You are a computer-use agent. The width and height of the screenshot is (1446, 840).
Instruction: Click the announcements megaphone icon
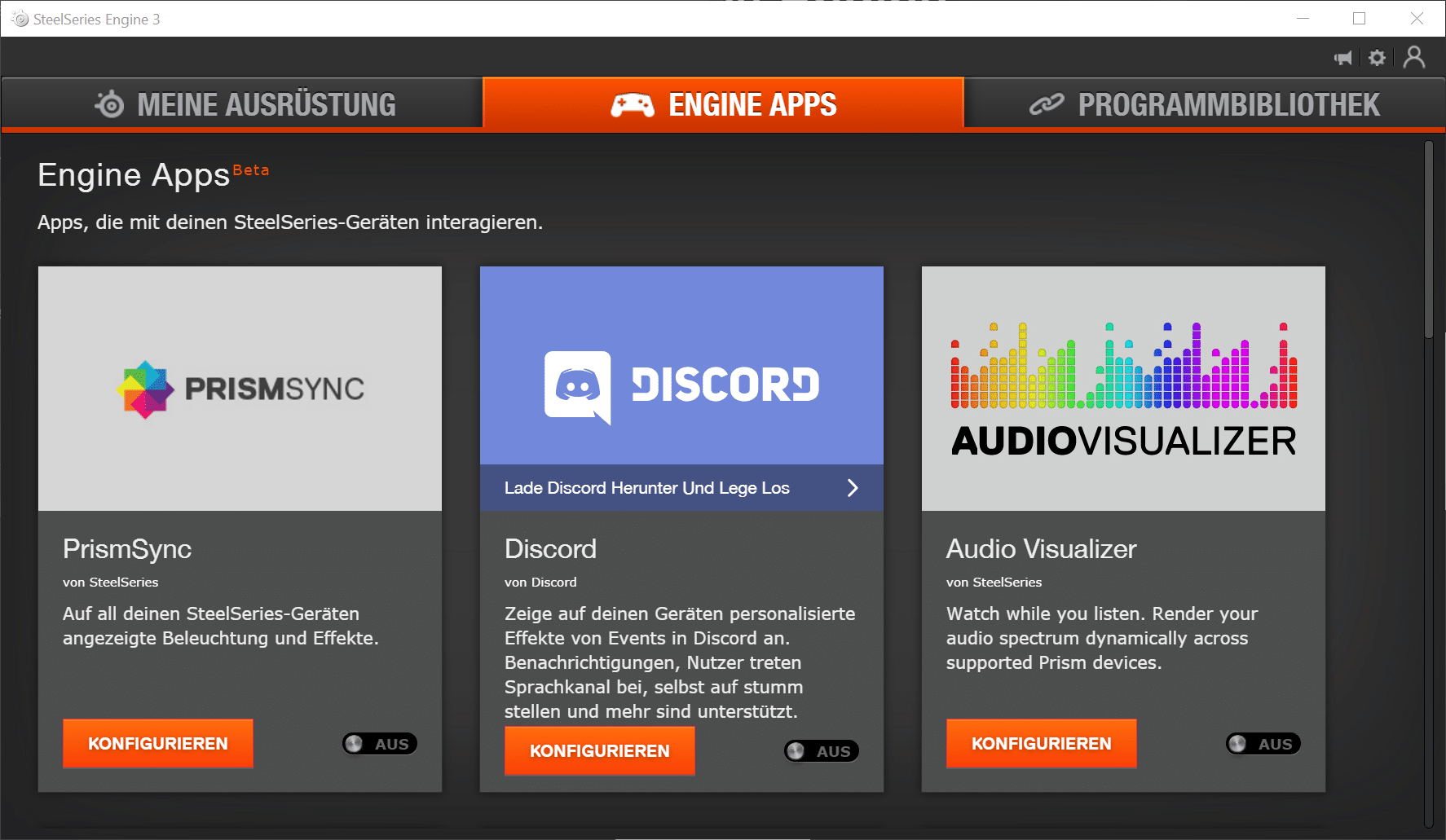pyautogui.click(x=1342, y=58)
